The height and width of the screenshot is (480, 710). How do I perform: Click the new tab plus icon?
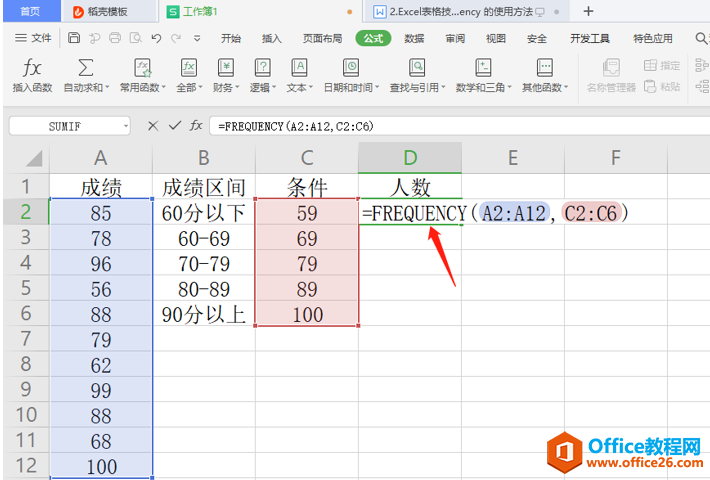pyautogui.click(x=588, y=11)
